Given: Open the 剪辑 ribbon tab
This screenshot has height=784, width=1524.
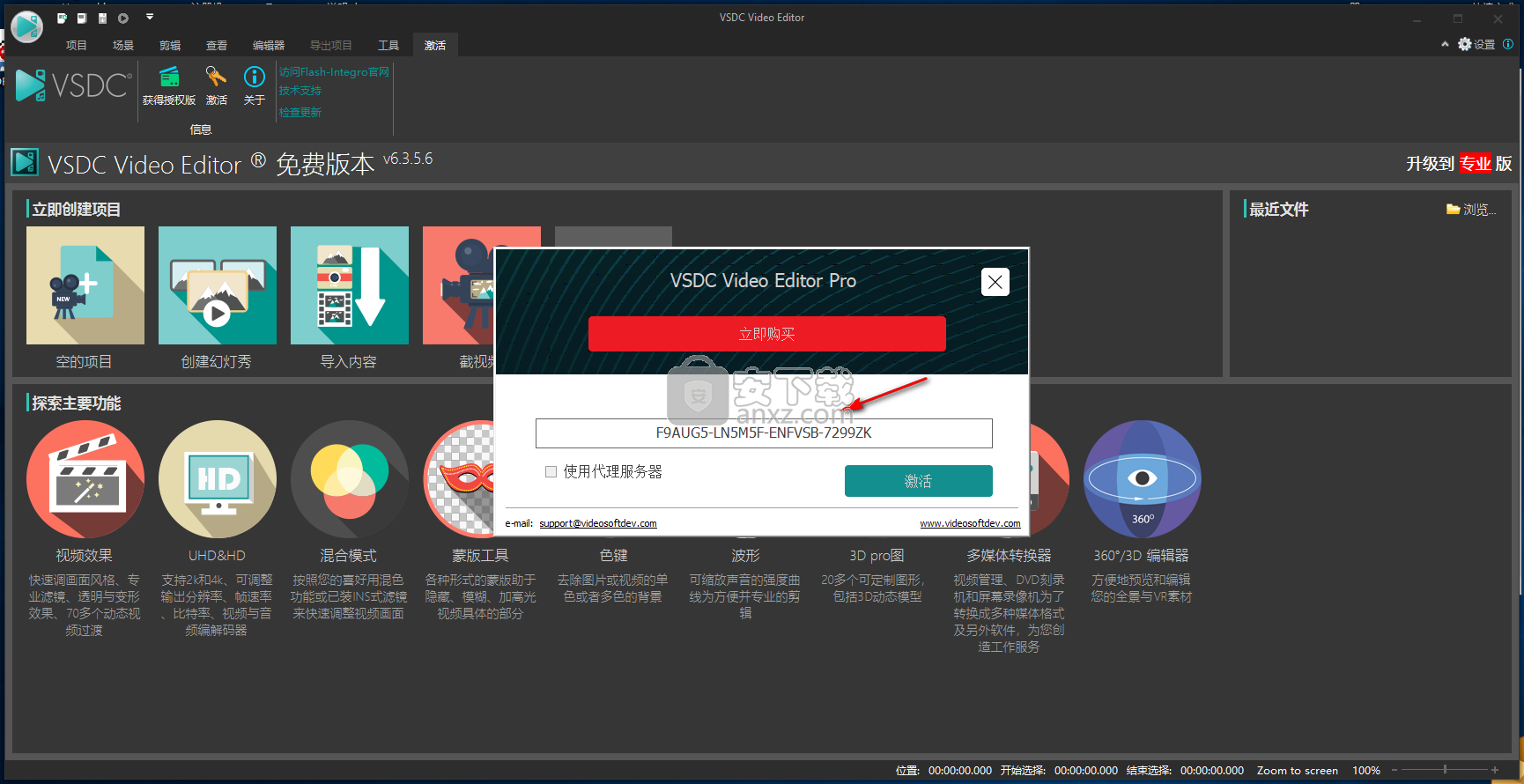Looking at the screenshot, I should [170, 45].
